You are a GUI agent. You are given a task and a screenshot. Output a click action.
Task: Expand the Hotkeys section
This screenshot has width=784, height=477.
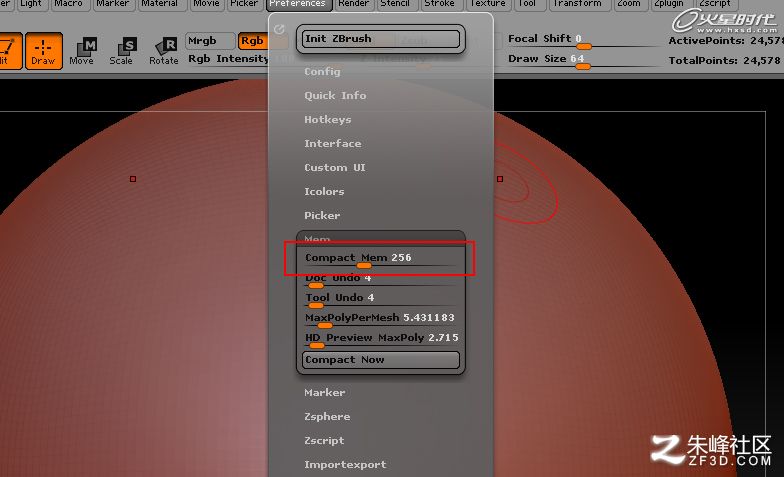point(328,120)
